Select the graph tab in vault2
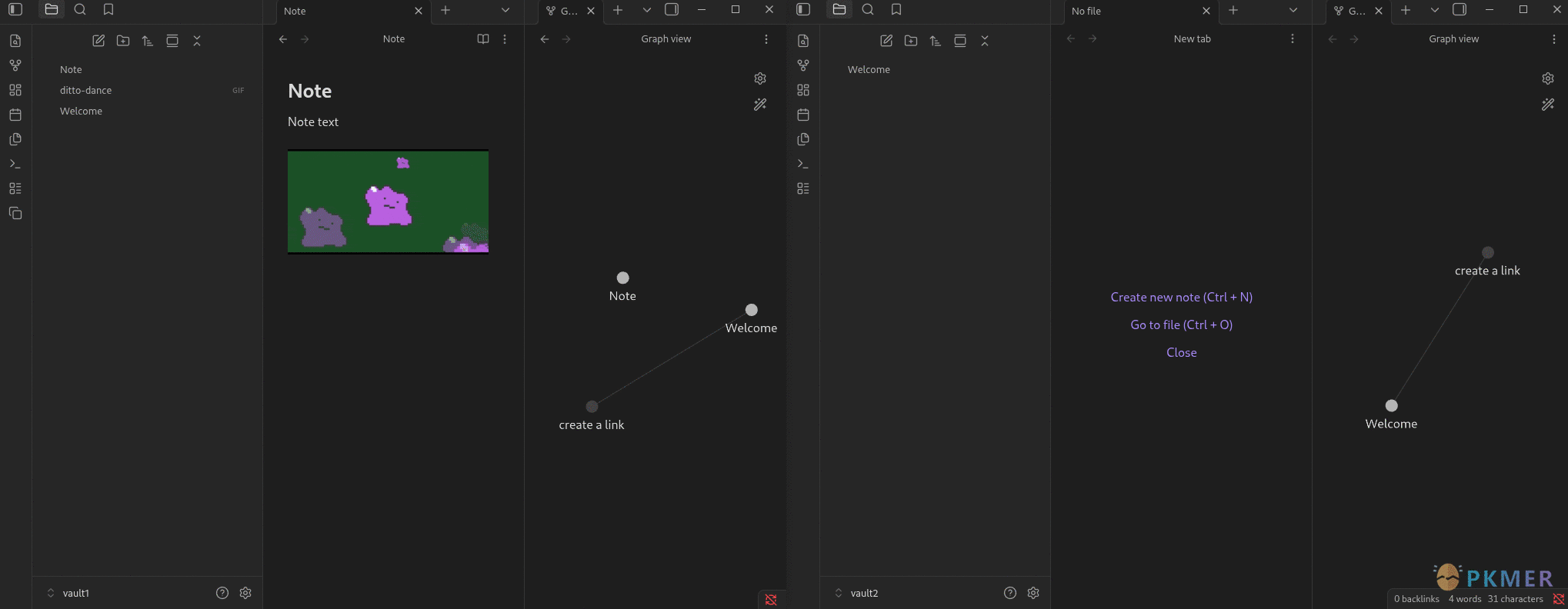1568x609 pixels. pyautogui.click(x=1357, y=12)
